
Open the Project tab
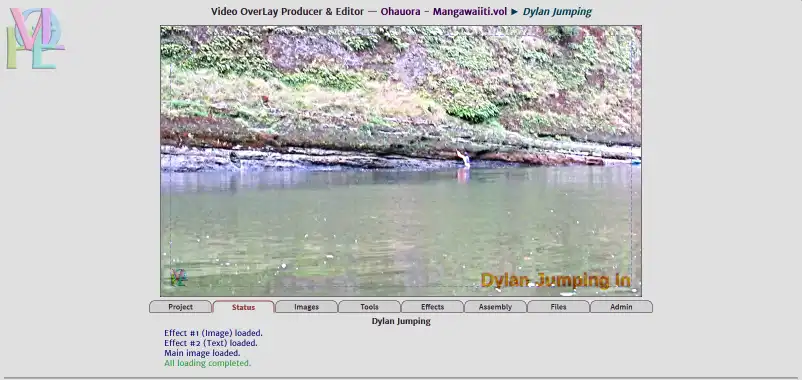181,307
